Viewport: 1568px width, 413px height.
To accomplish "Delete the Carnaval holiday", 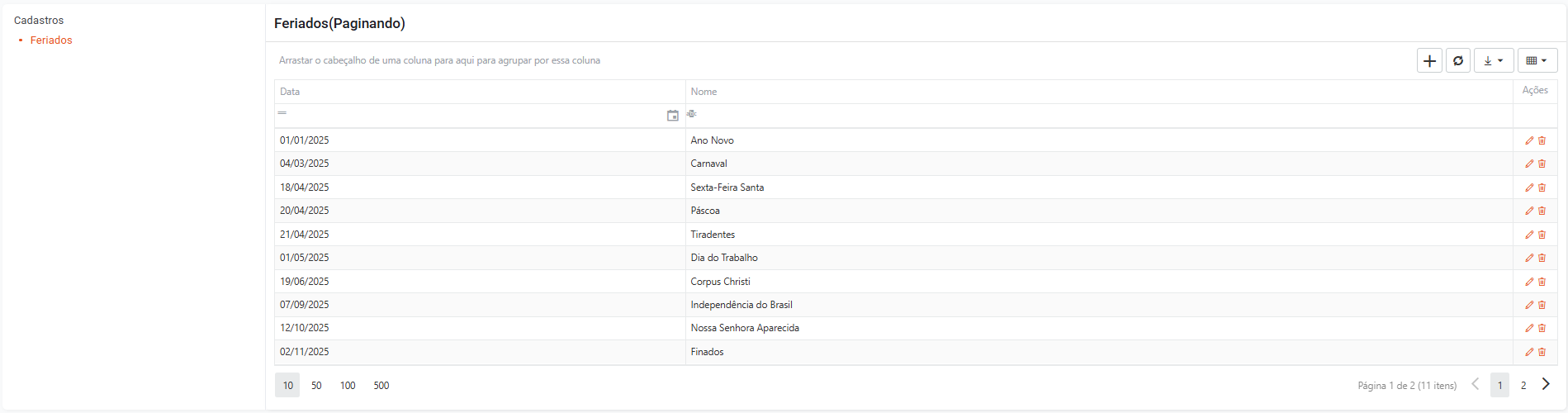I will (1542, 164).
